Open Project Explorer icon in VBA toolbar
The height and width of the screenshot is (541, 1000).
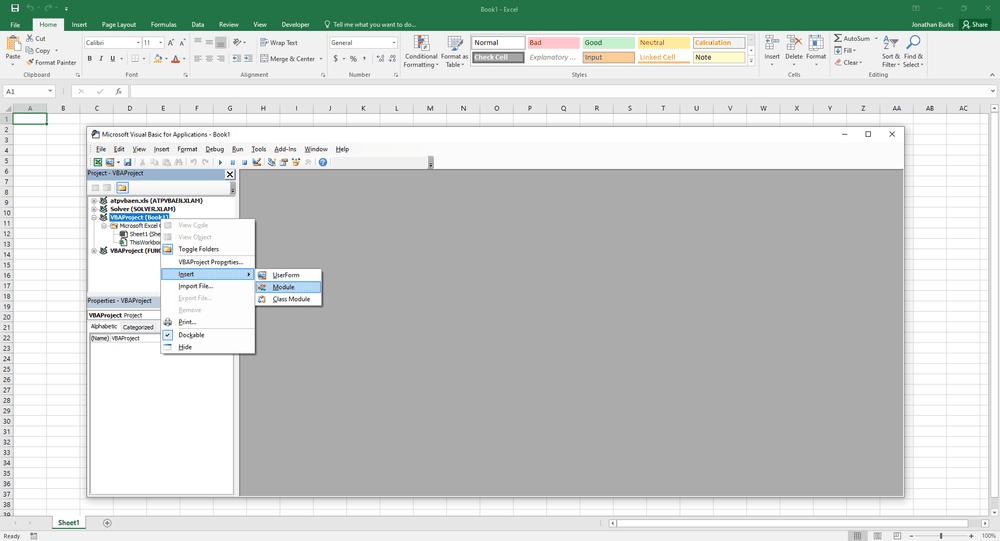[272, 162]
